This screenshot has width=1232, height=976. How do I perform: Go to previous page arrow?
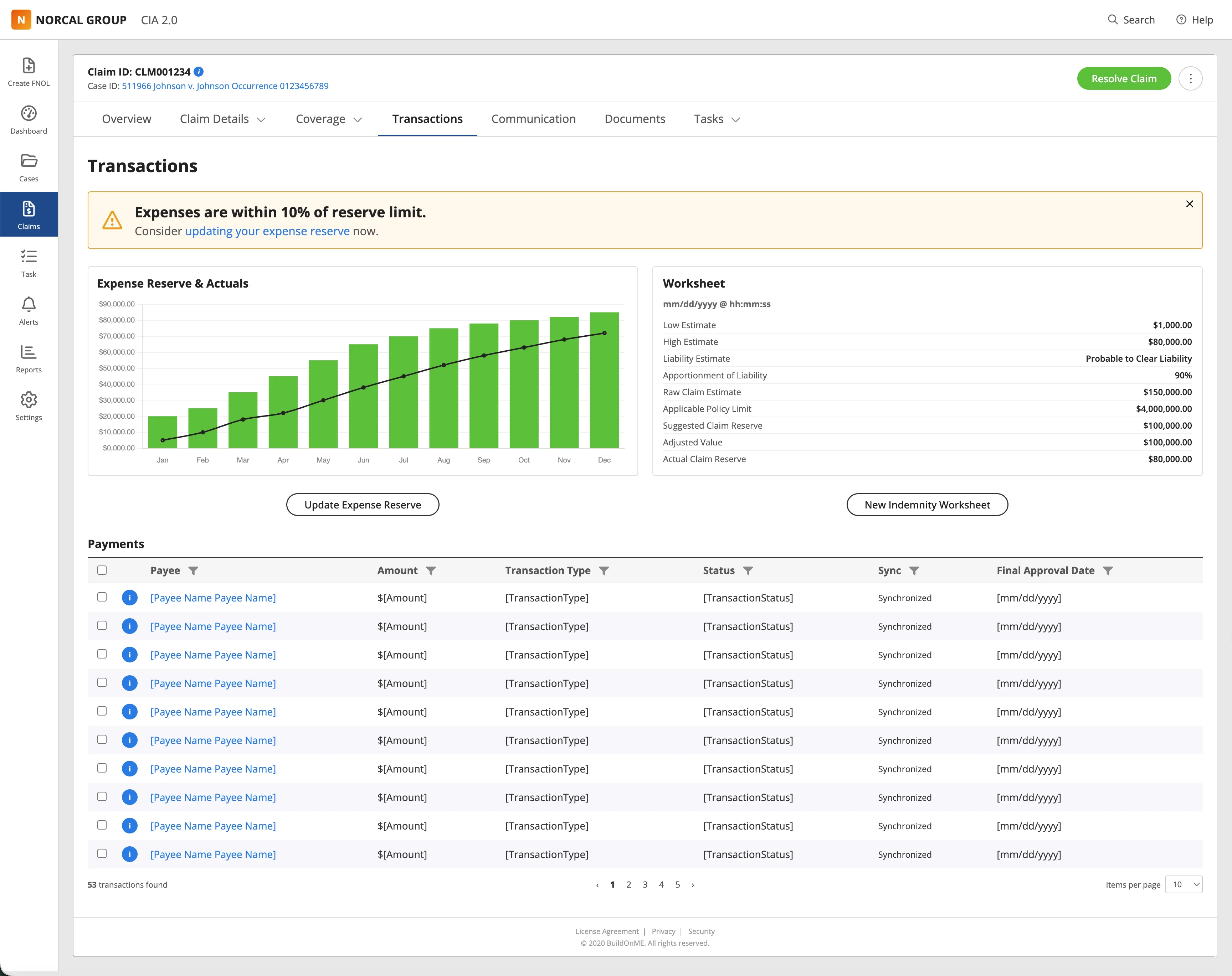pyautogui.click(x=597, y=885)
